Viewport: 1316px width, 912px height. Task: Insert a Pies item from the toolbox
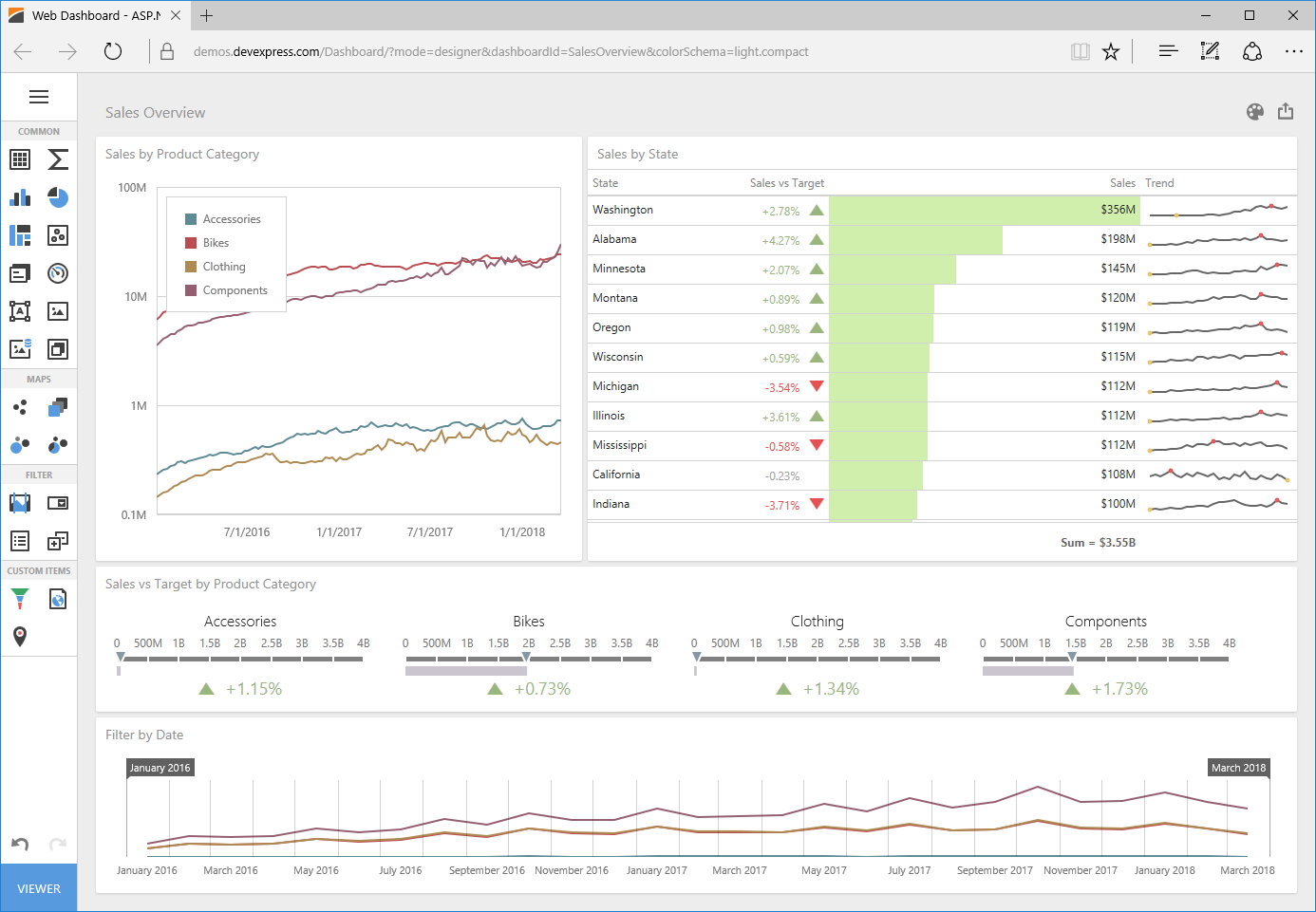coord(58,197)
